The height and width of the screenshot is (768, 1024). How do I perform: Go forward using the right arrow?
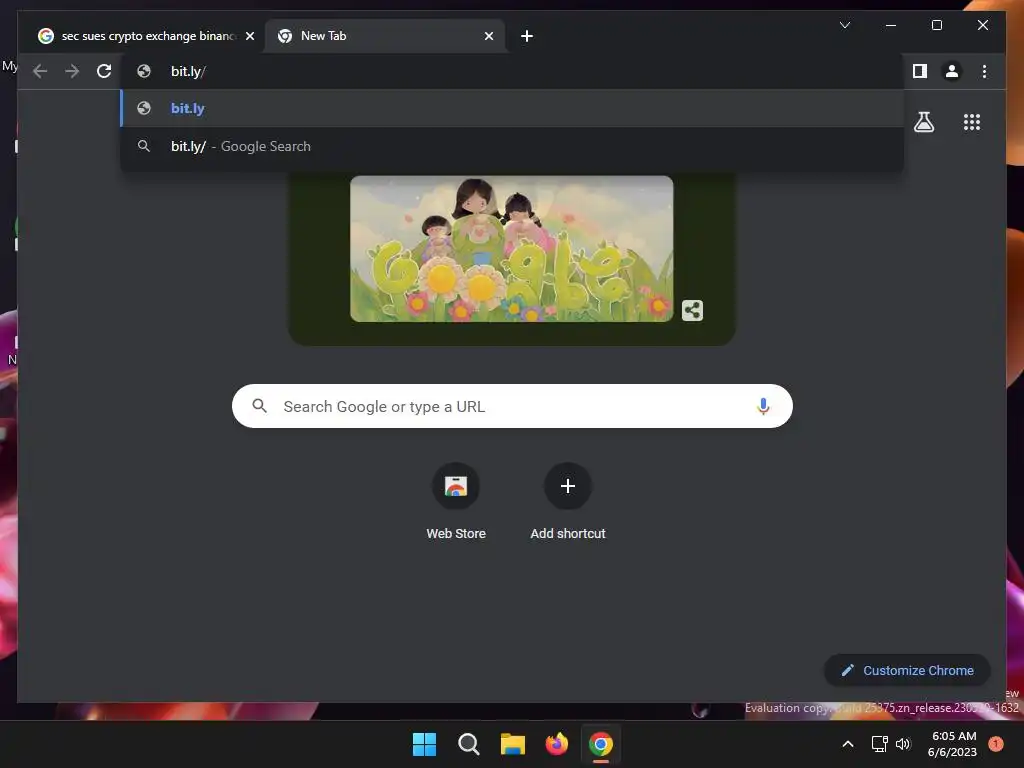tap(72, 71)
